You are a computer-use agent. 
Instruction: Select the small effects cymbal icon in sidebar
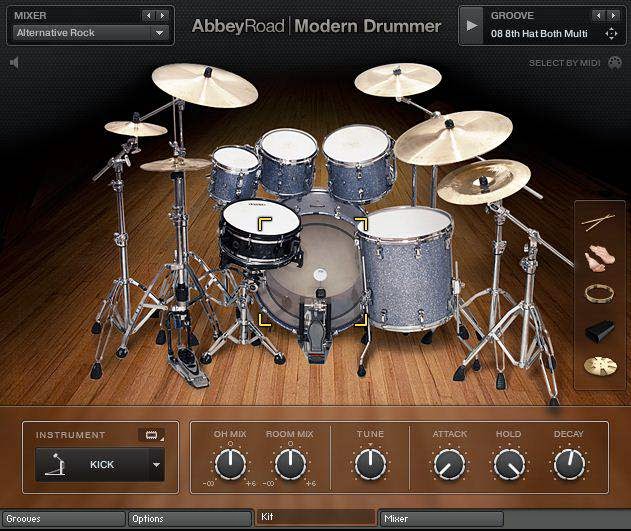(x=600, y=366)
